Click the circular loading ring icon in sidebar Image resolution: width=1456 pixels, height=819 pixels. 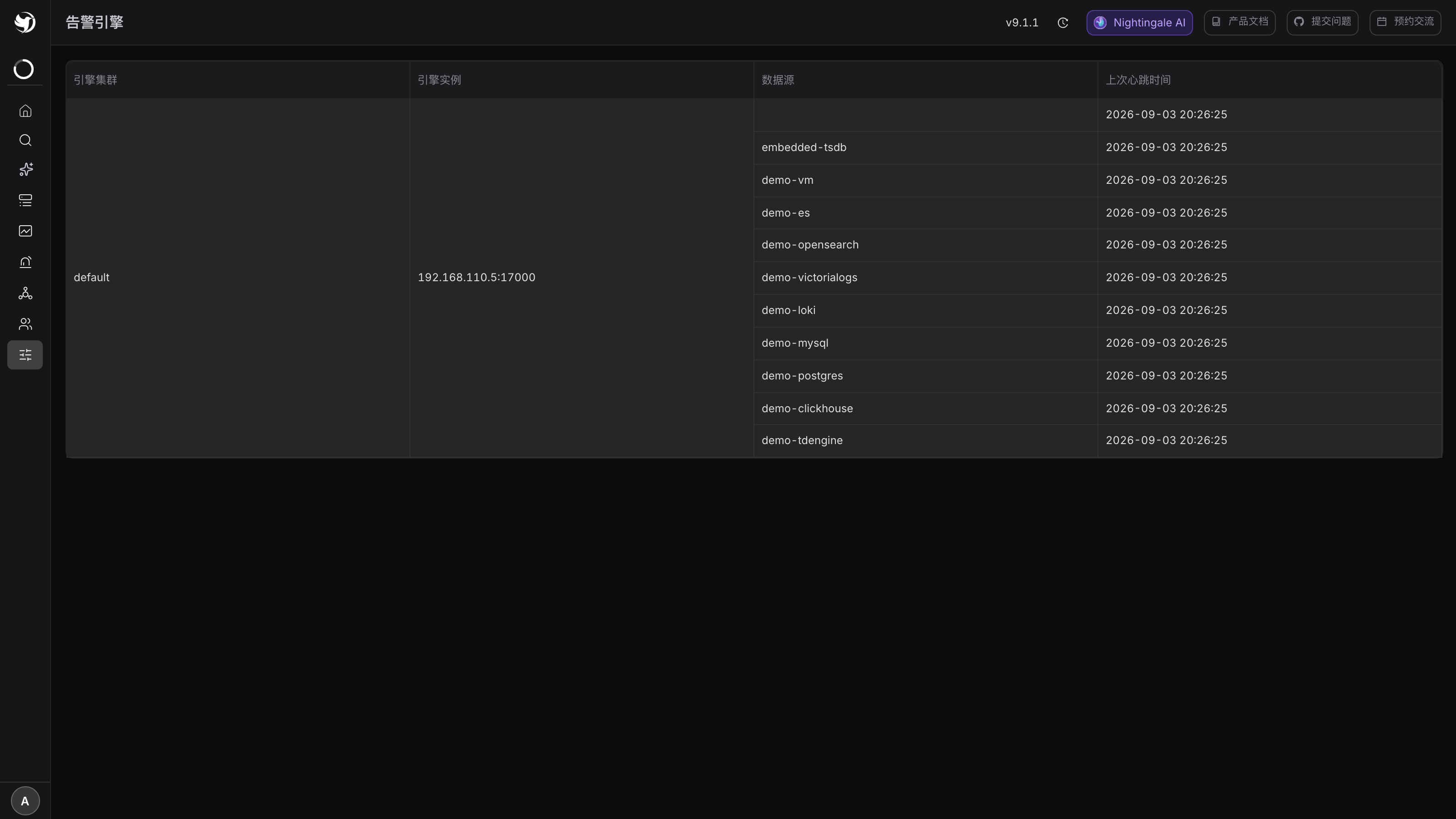(x=24, y=69)
